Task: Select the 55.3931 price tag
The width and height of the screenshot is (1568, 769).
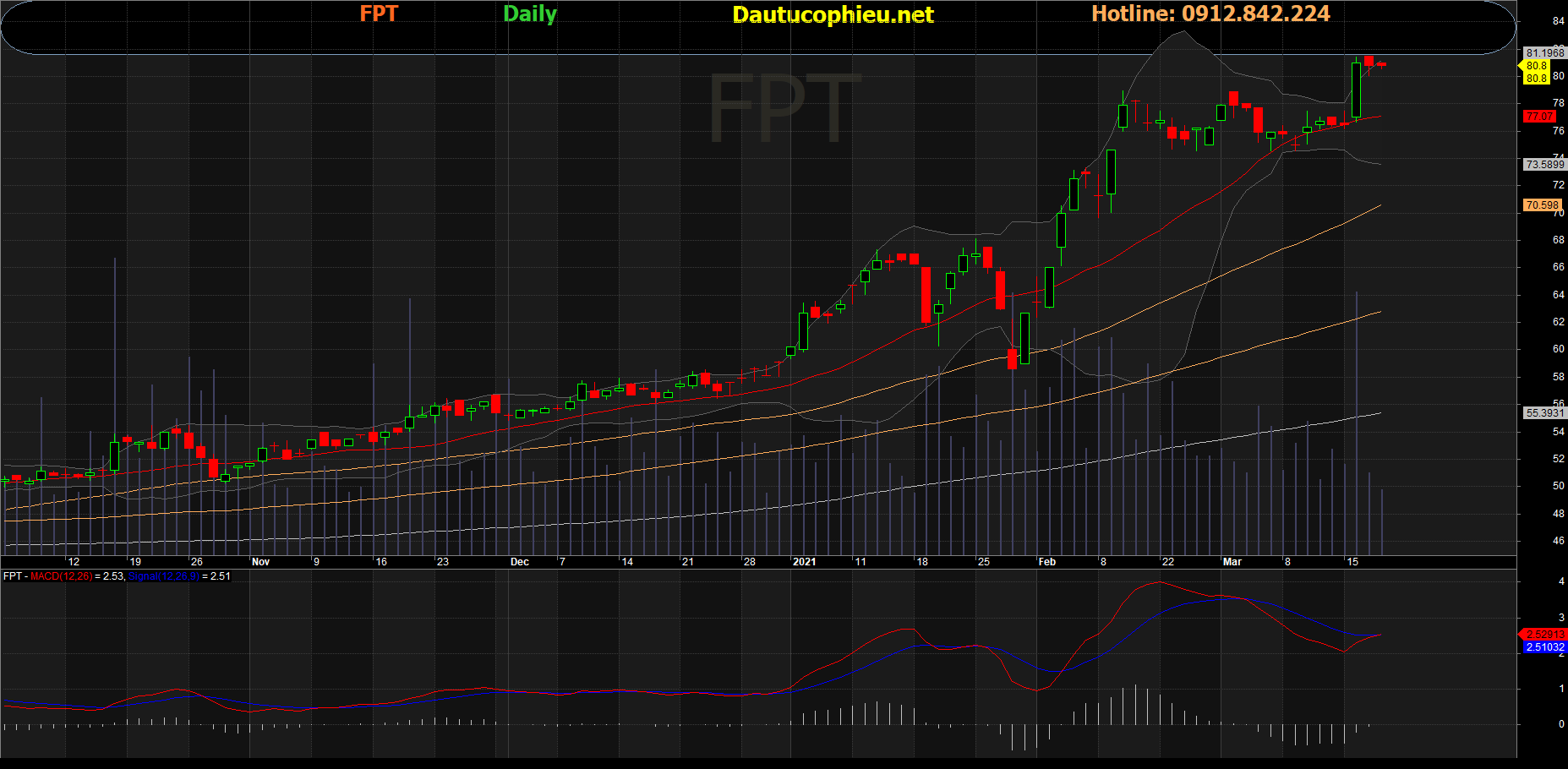Action: (x=1544, y=413)
